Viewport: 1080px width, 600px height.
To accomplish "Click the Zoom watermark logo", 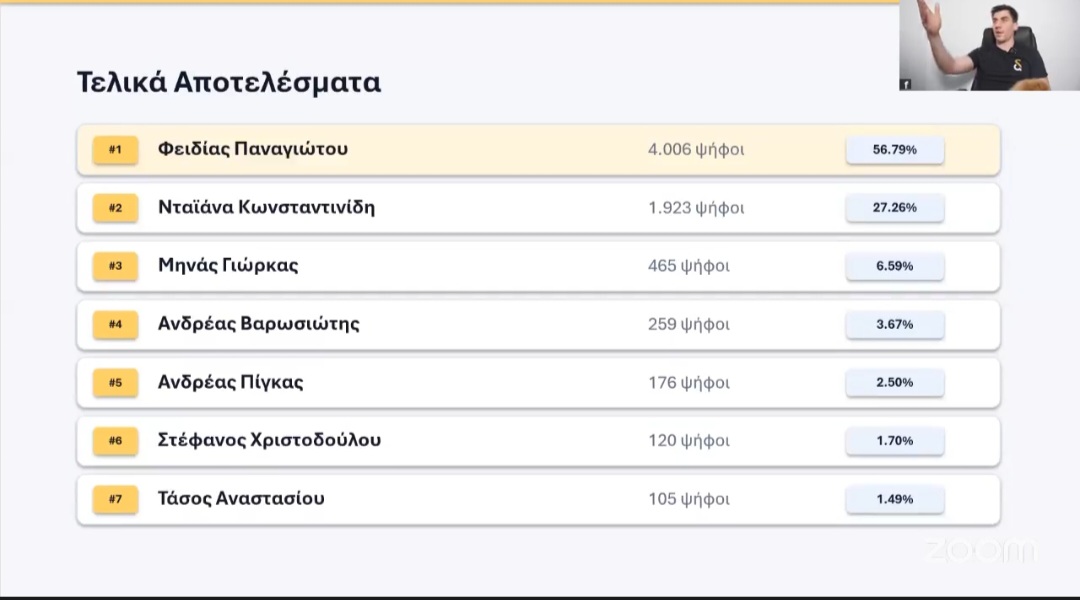I will [979, 550].
